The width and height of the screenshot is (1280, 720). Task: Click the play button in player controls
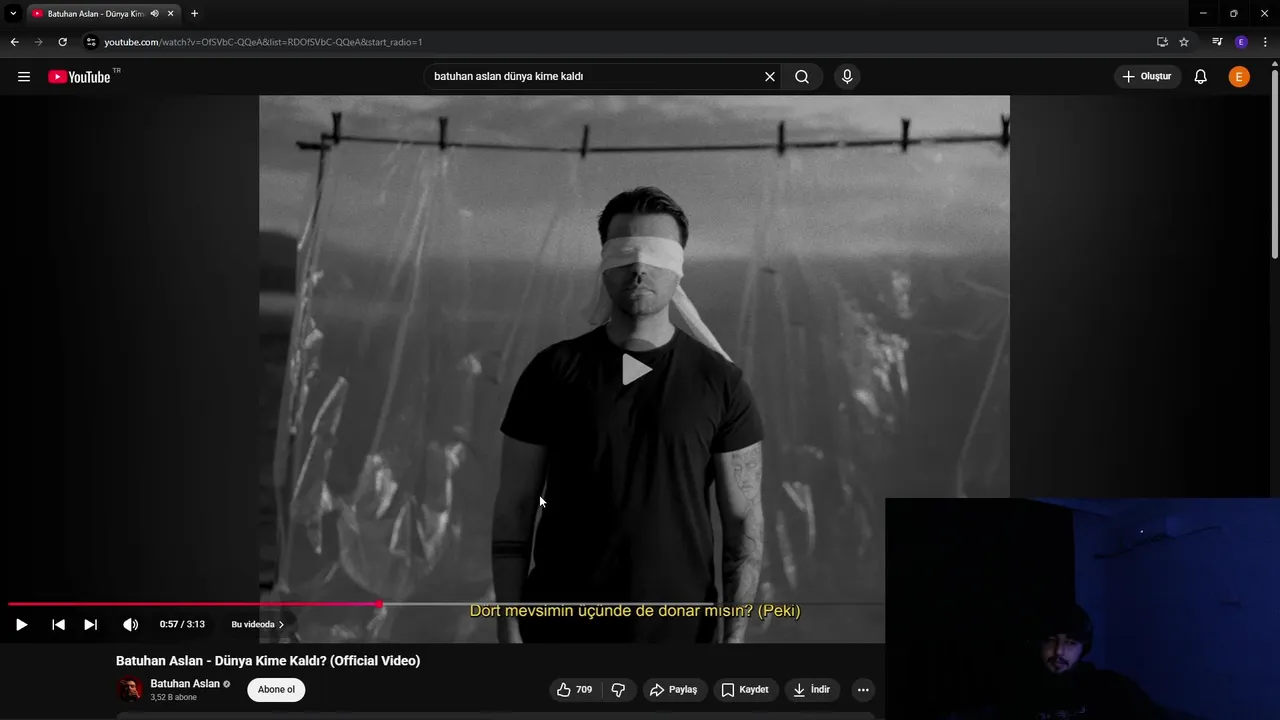[x=21, y=625]
